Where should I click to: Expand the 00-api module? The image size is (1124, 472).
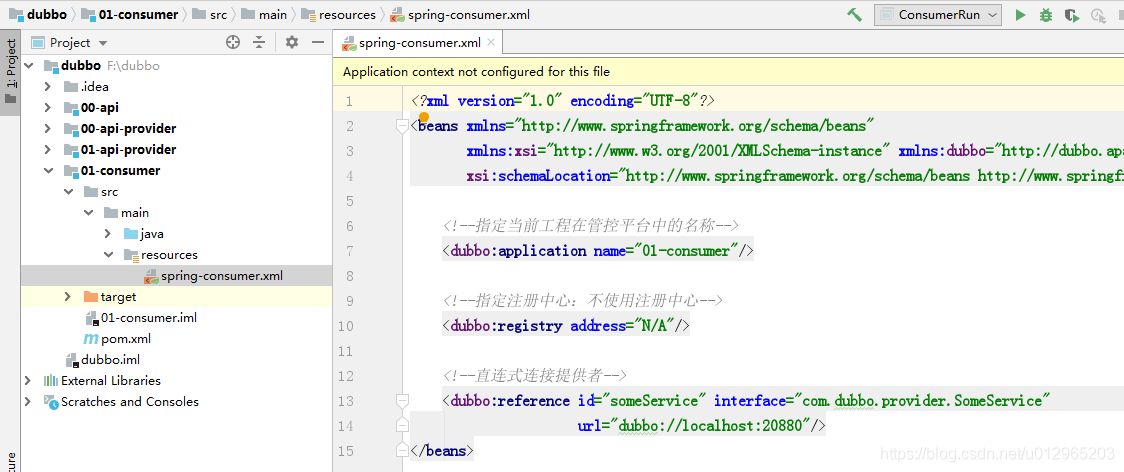[x=48, y=108]
